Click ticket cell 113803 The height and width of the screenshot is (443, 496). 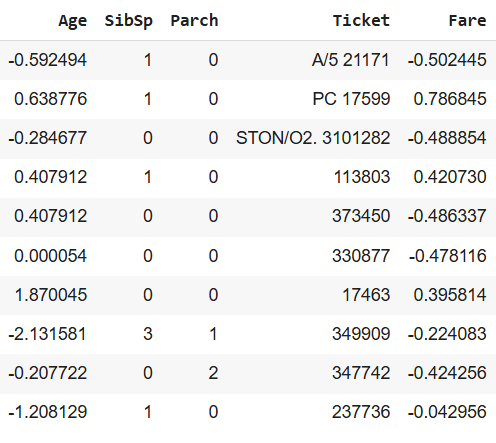[x=362, y=177]
